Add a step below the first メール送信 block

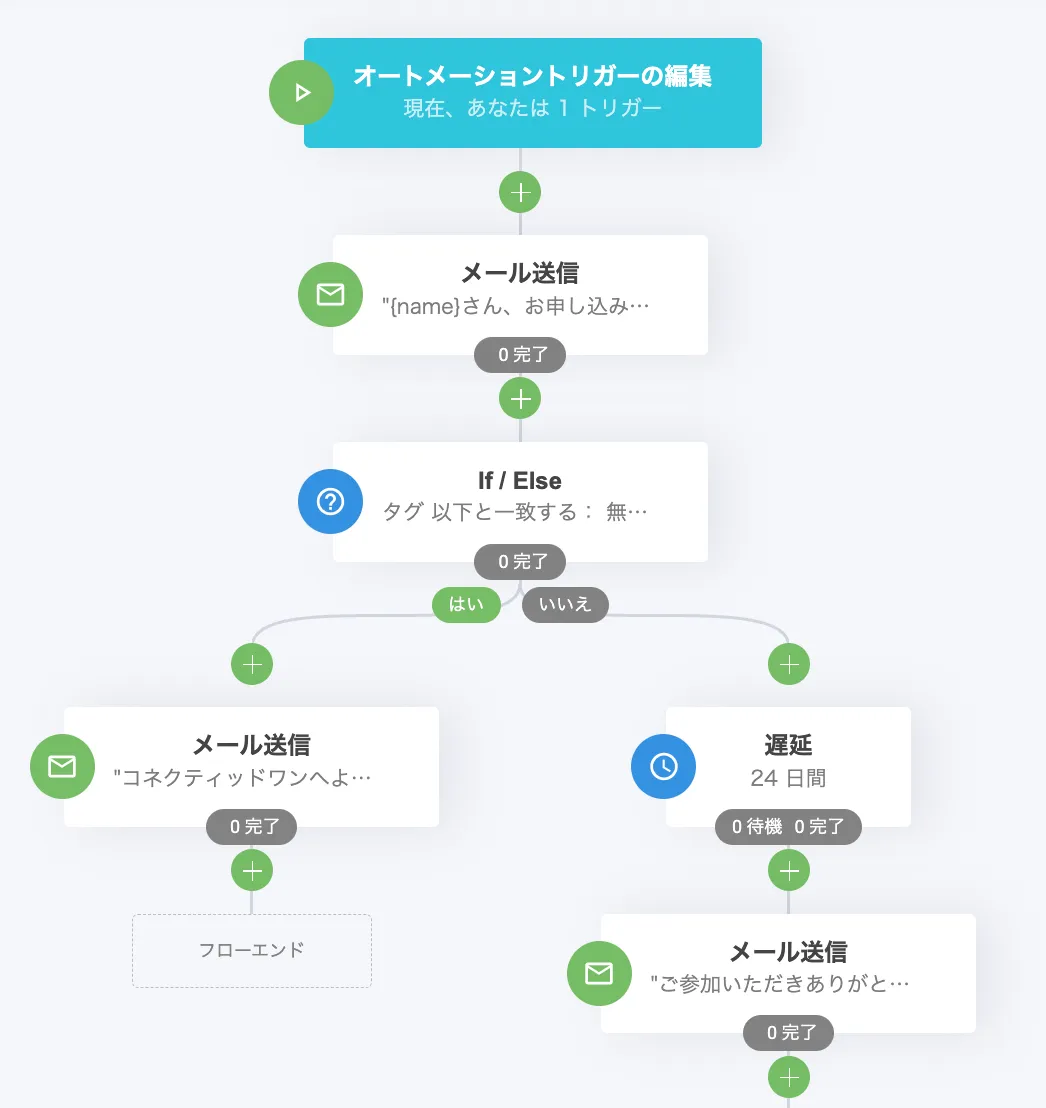click(x=520, y=399)
